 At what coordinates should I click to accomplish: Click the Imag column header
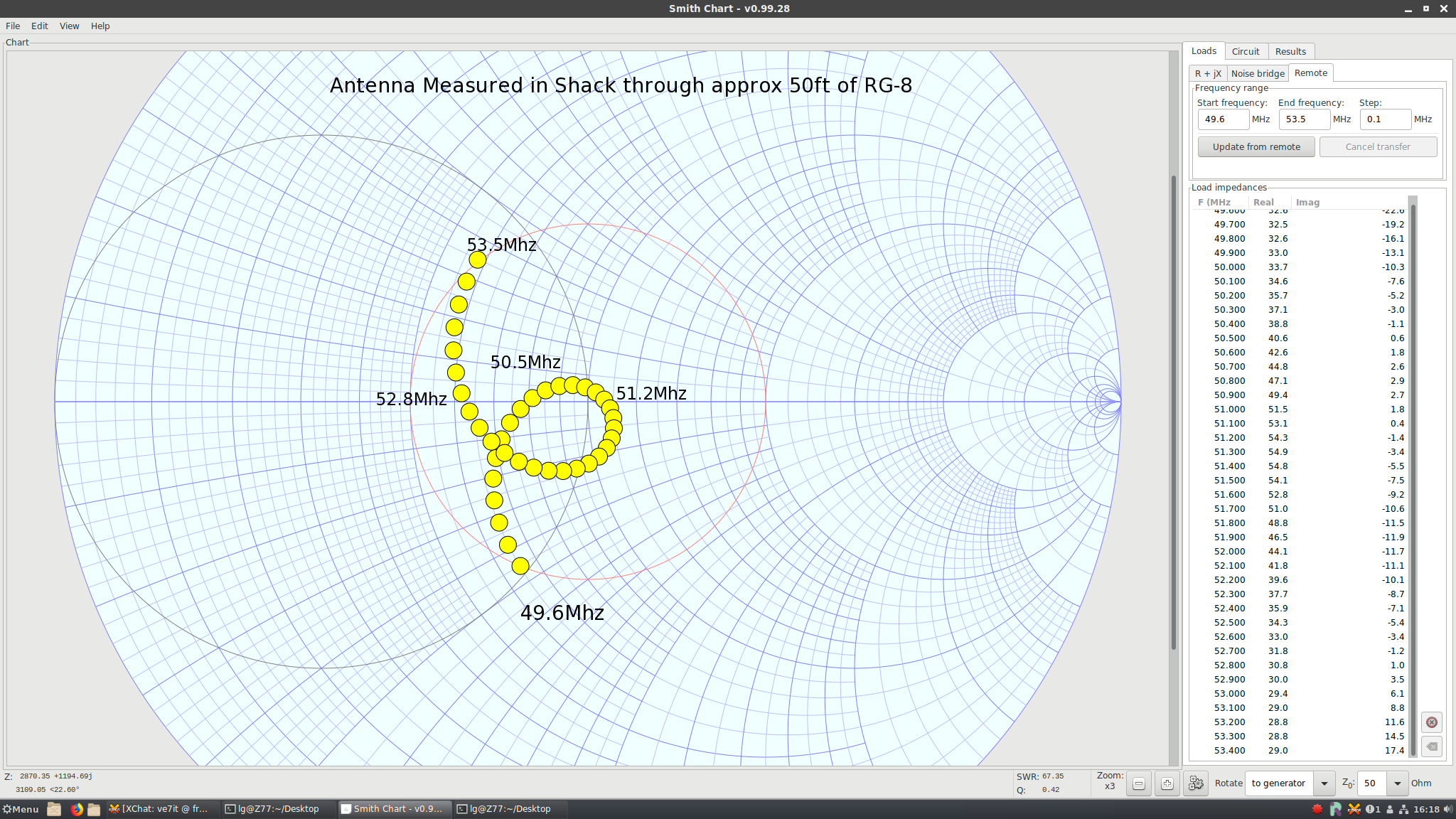click(x=1349, y=203)
